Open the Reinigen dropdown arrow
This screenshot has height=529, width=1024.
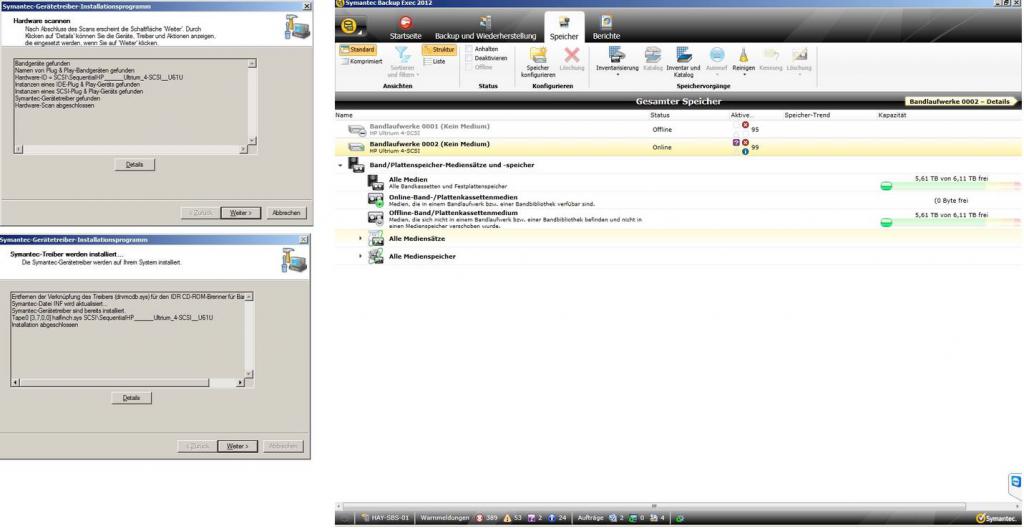[743, 74]
